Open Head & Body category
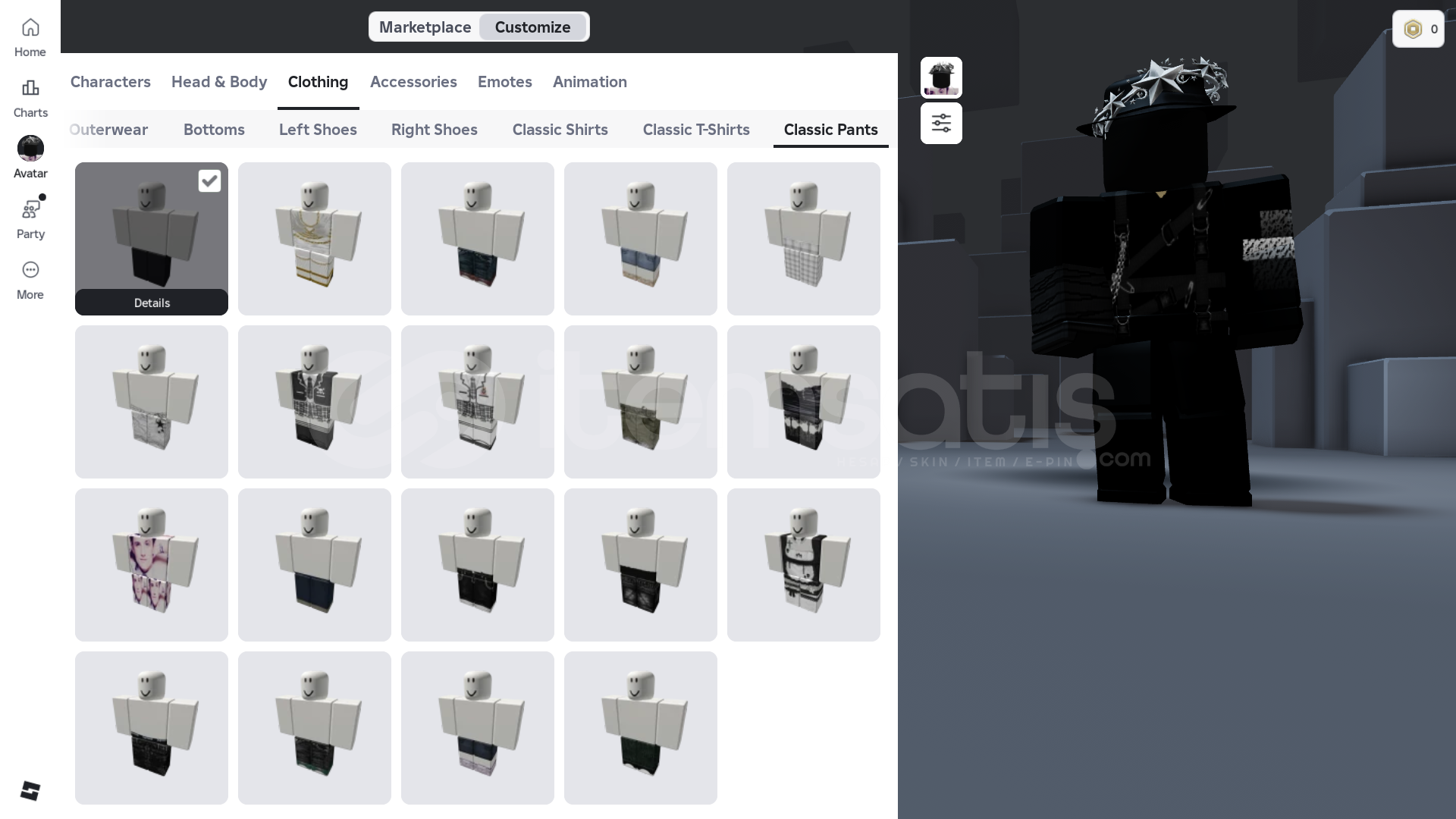 click(219, 82)
